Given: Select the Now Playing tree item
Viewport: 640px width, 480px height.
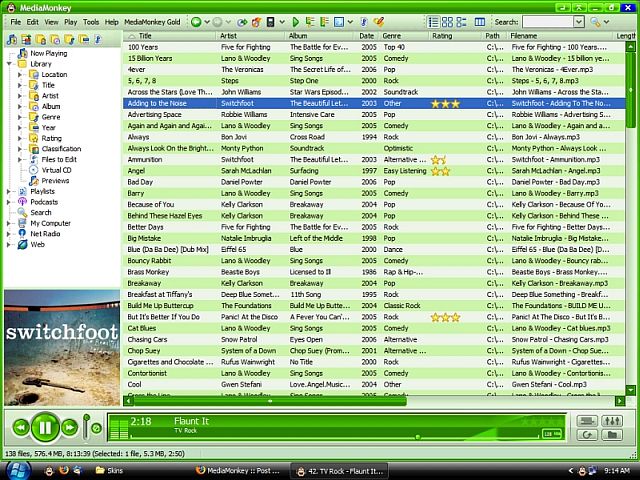Looking at the screenshot, I should point(49,53).
